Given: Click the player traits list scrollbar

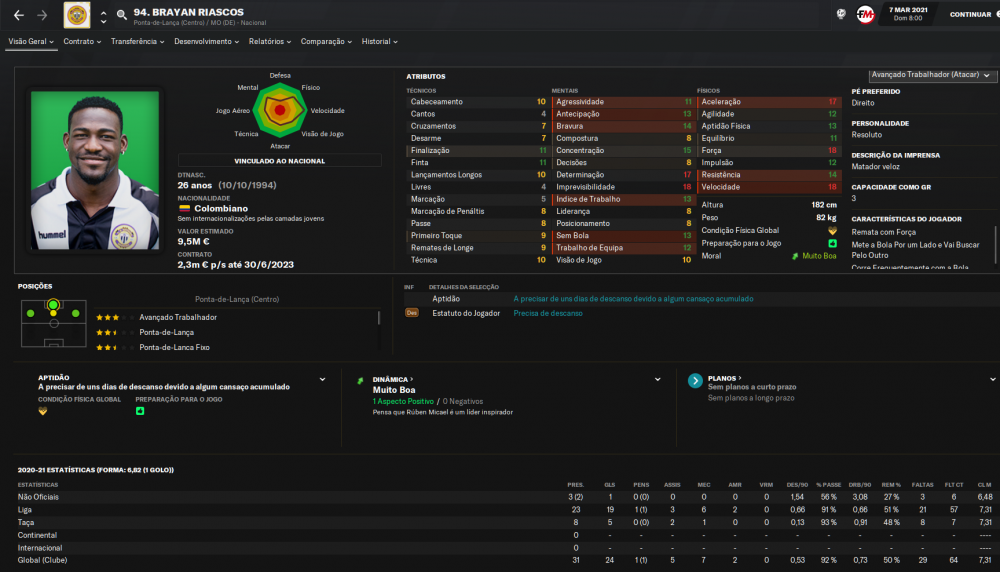Looking at the screenshot, I should coord(996,245).
